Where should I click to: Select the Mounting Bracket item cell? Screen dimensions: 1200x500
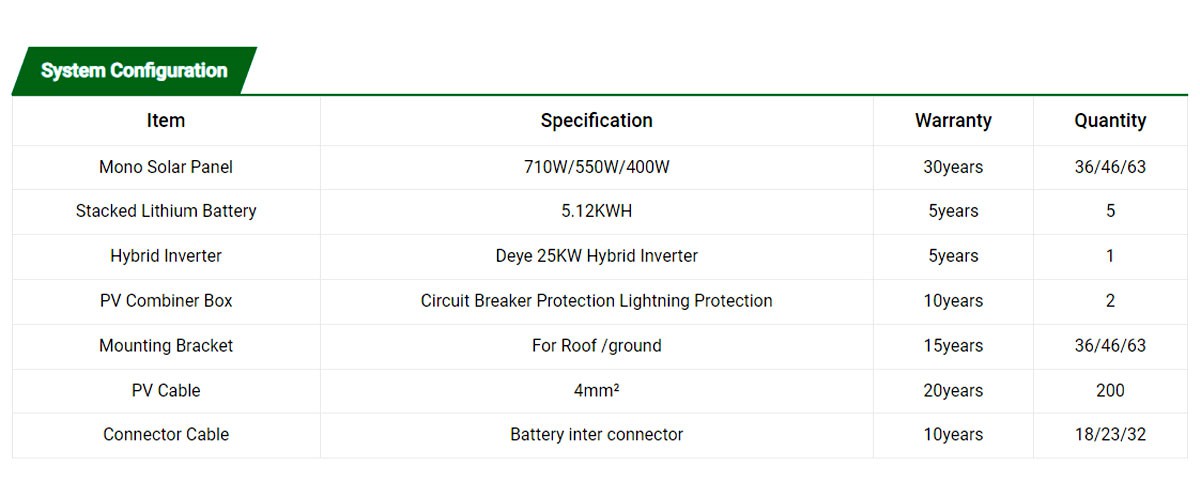coord(166,346)
